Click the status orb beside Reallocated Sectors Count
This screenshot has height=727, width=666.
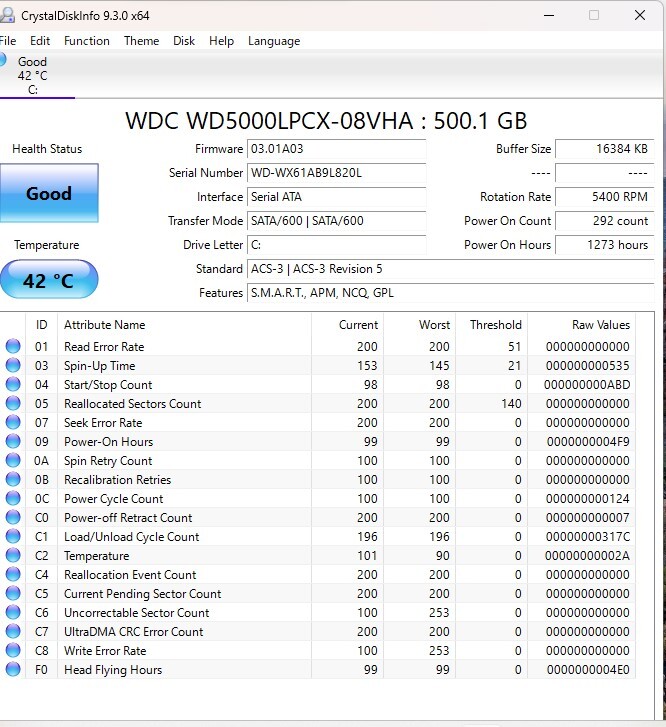(13, 403)
